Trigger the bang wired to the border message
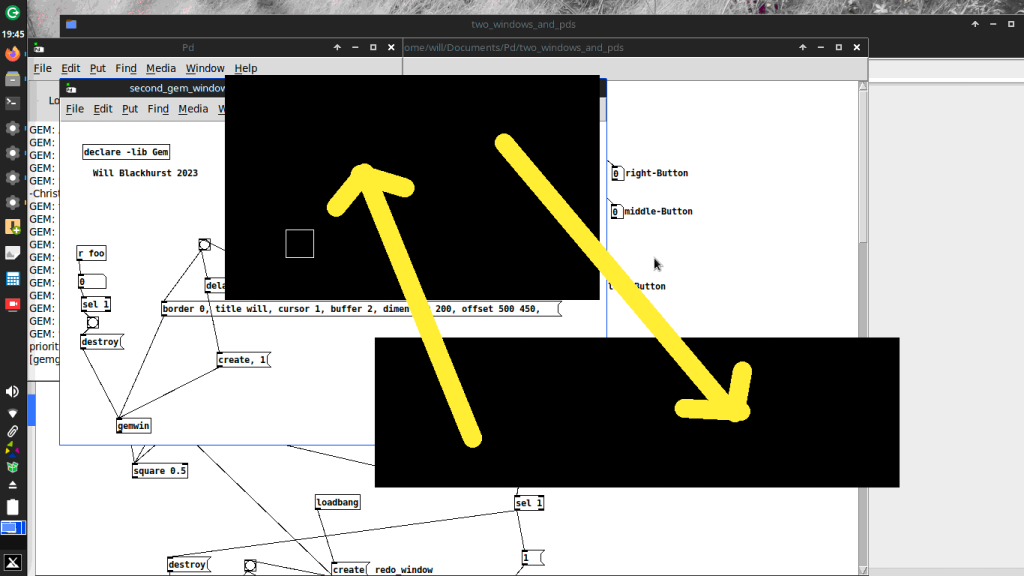 click(x=204, y=245)
